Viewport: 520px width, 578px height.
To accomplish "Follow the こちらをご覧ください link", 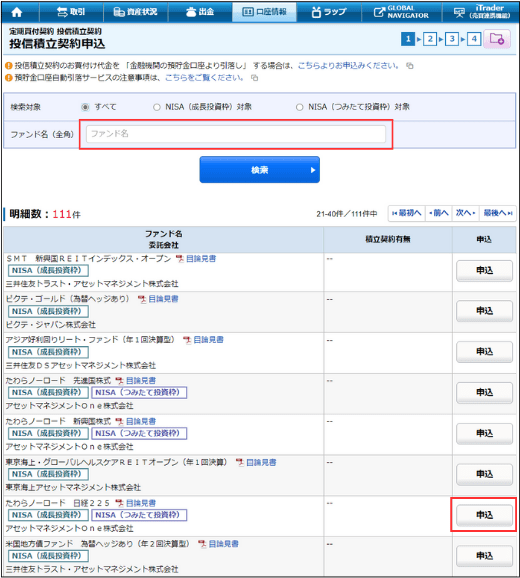I will [204, 78].
